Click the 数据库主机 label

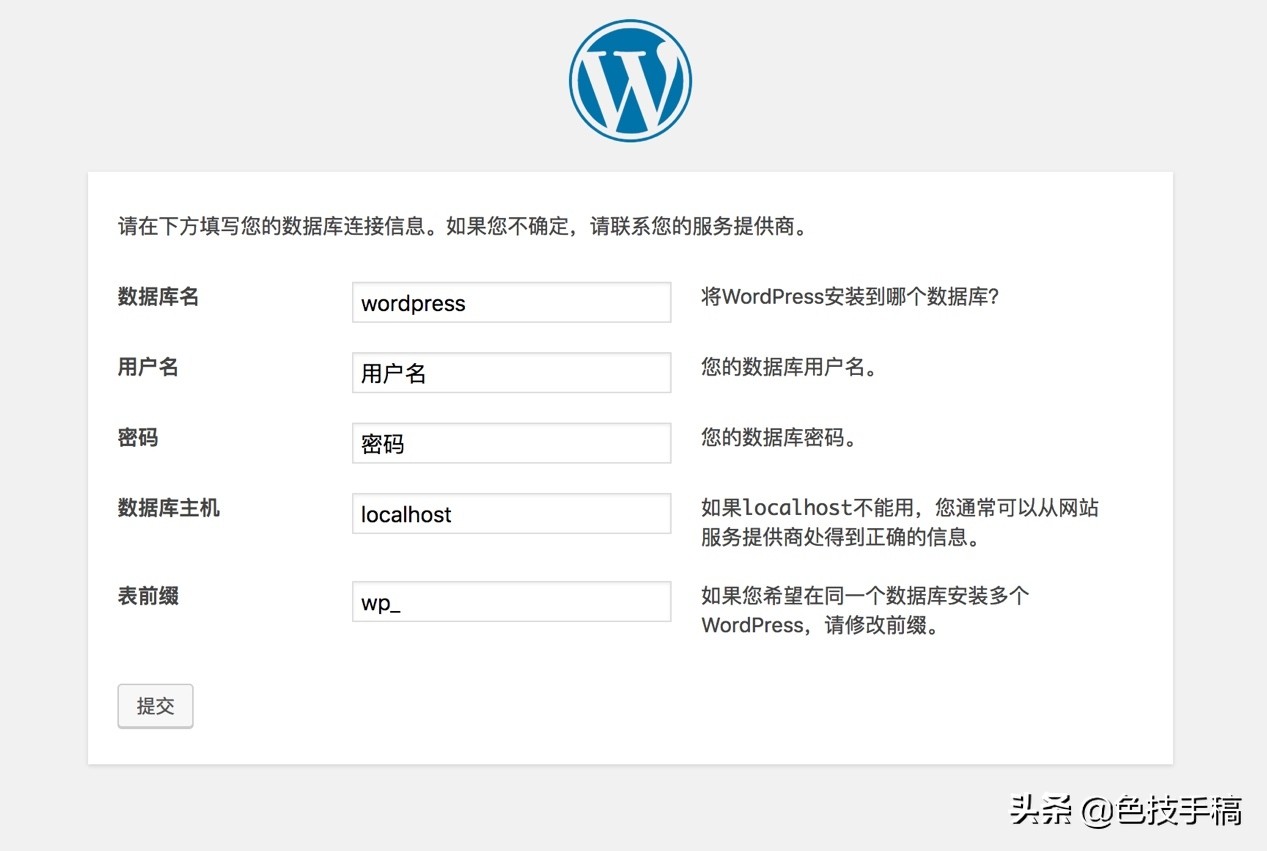168,508
